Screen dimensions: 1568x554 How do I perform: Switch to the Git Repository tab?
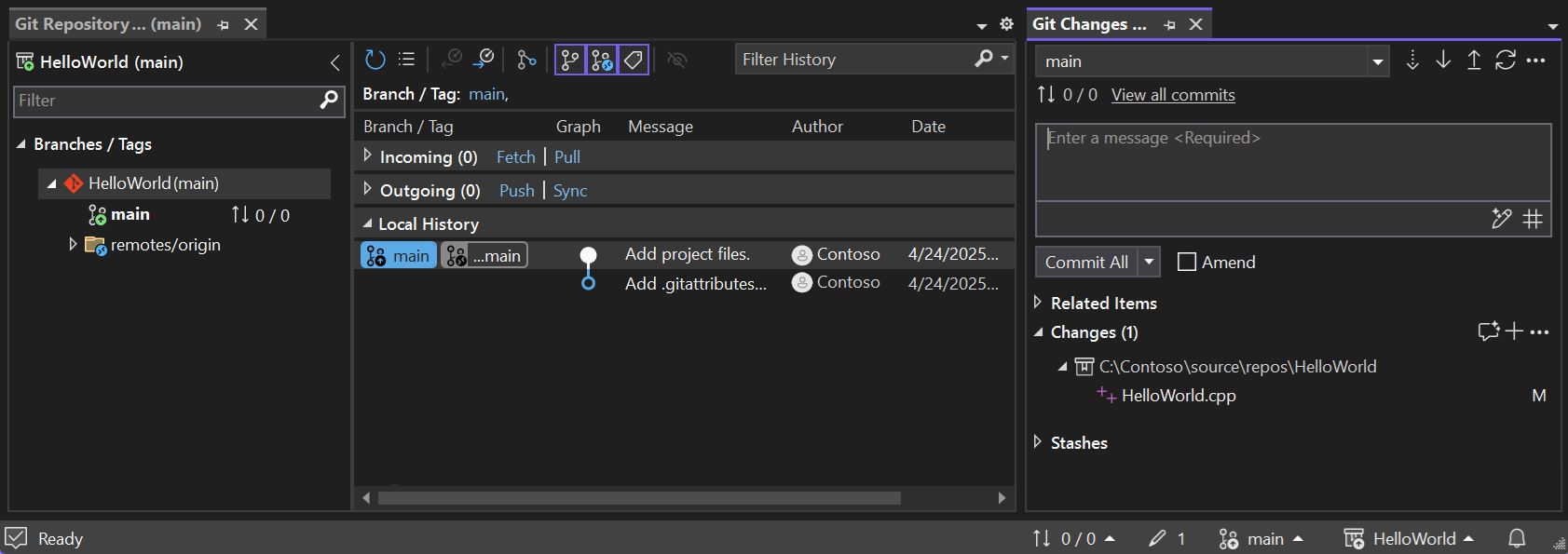pos(108,24)
